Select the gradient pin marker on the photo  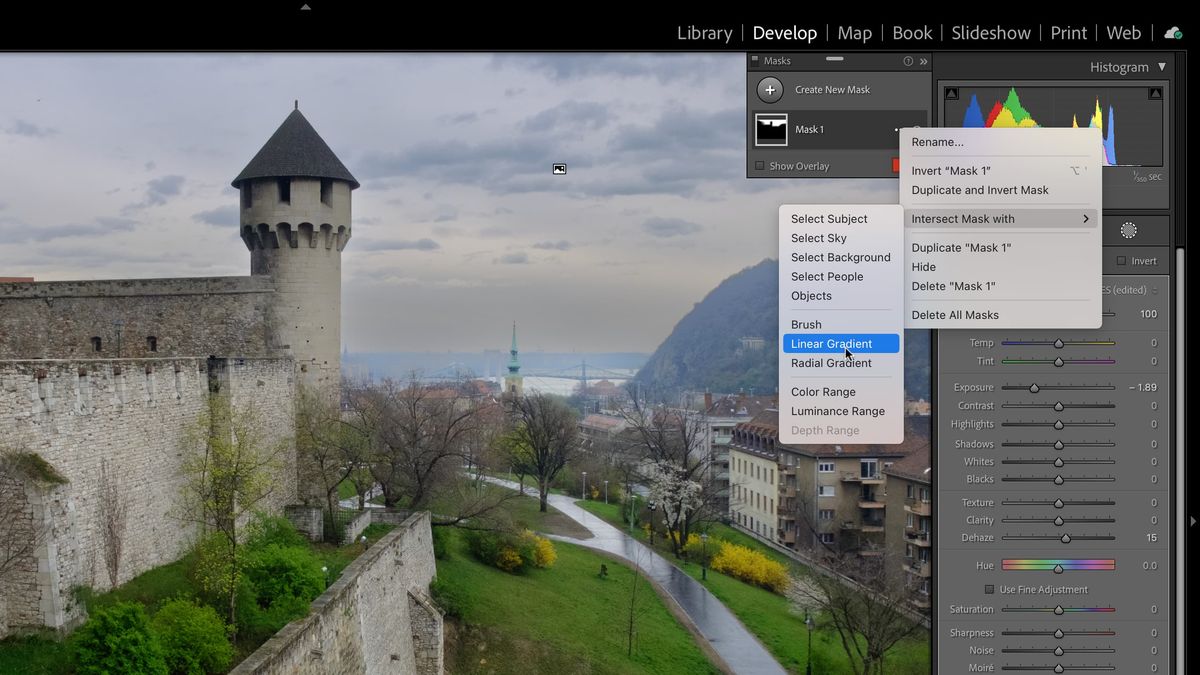[x=559, y=169]
